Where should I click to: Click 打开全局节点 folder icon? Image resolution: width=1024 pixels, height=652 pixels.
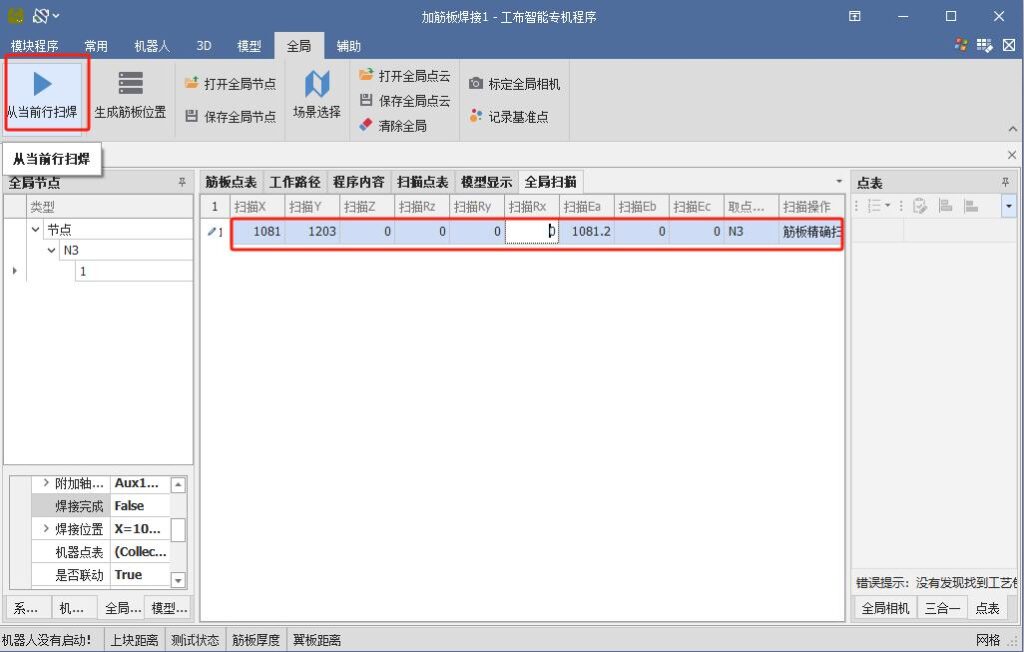tap(192, 84)
